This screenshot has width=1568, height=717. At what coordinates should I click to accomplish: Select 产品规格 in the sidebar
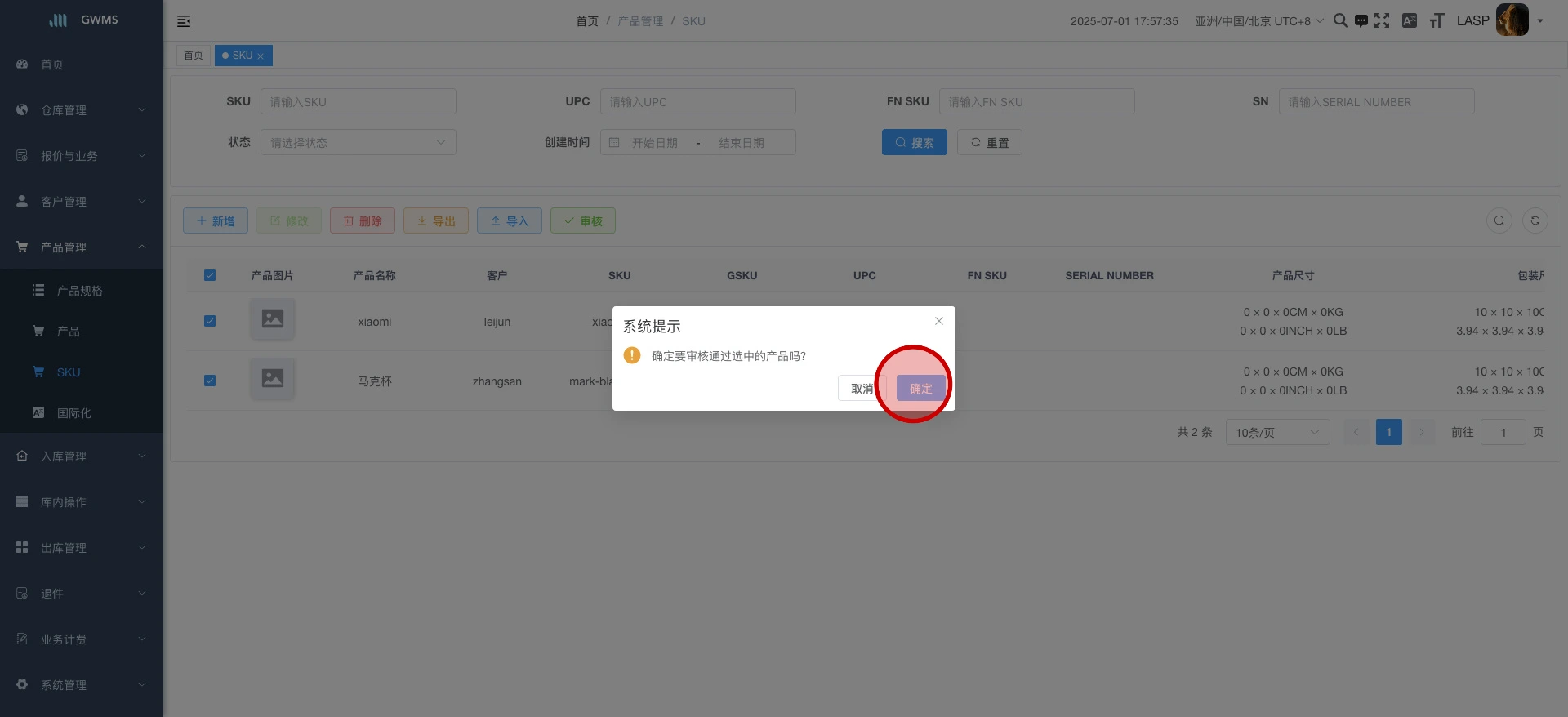tap(79, 291)
